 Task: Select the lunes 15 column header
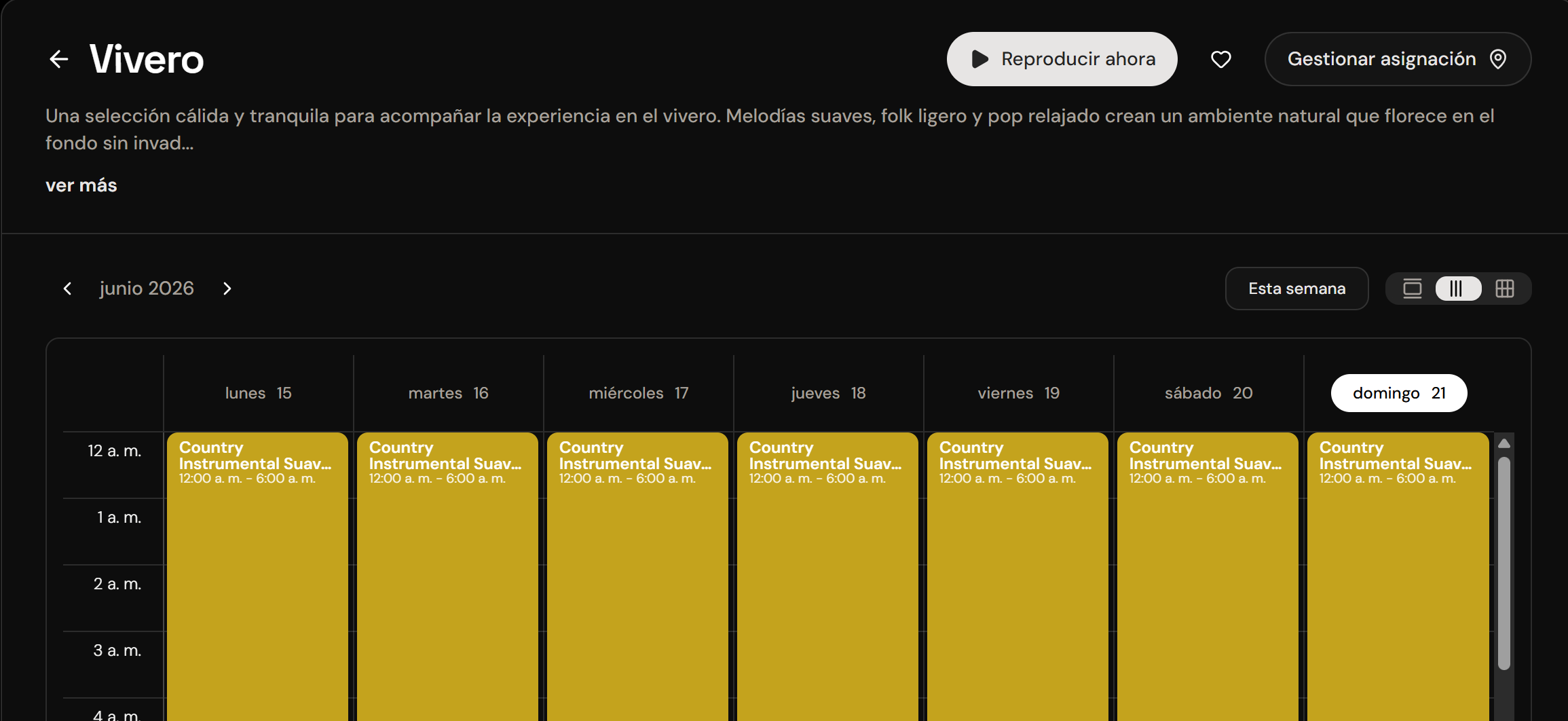point(258,393)
